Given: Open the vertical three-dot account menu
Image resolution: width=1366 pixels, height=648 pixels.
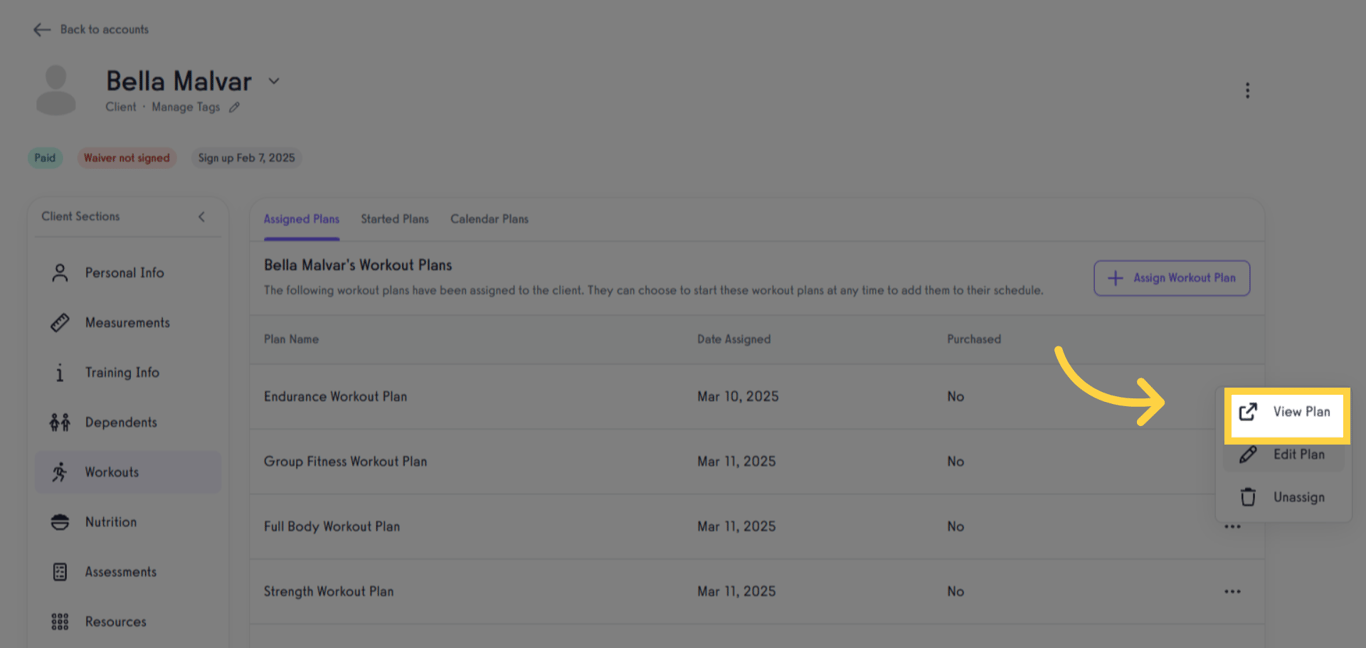Looking at the screenshot, I should (1247, 91).
